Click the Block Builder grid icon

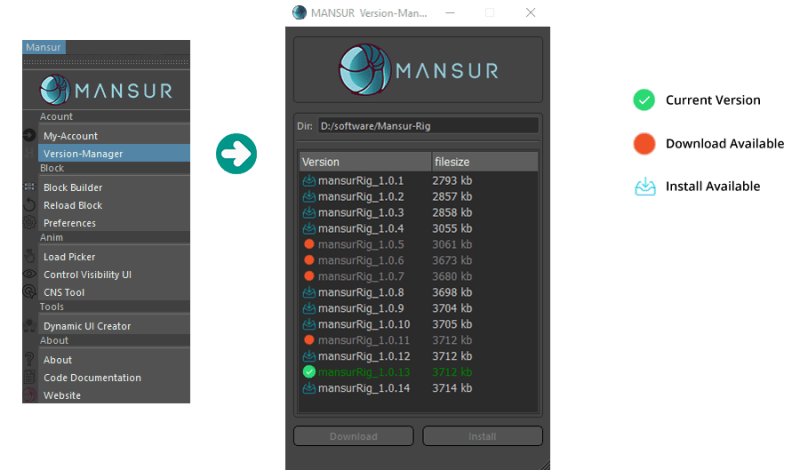point(30,187)
